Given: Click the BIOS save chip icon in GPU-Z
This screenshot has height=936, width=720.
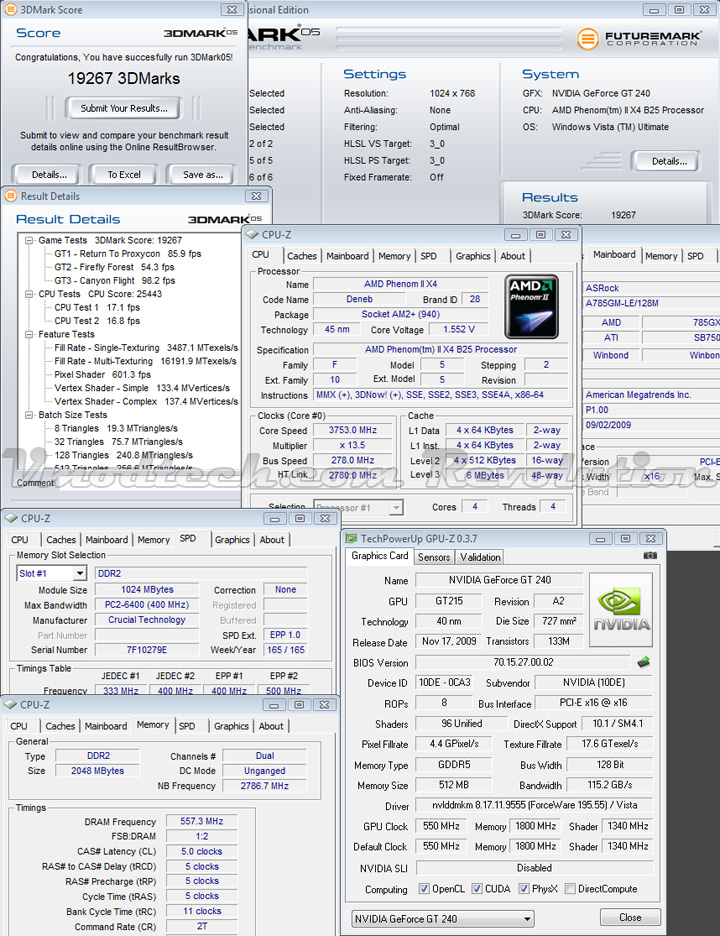Looking at the screenshot, I should [x=644, y=662].
